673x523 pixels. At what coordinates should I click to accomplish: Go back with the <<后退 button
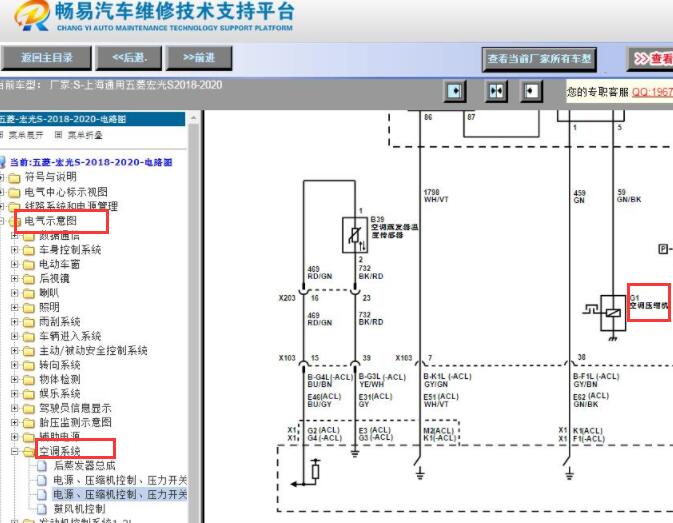129,58
